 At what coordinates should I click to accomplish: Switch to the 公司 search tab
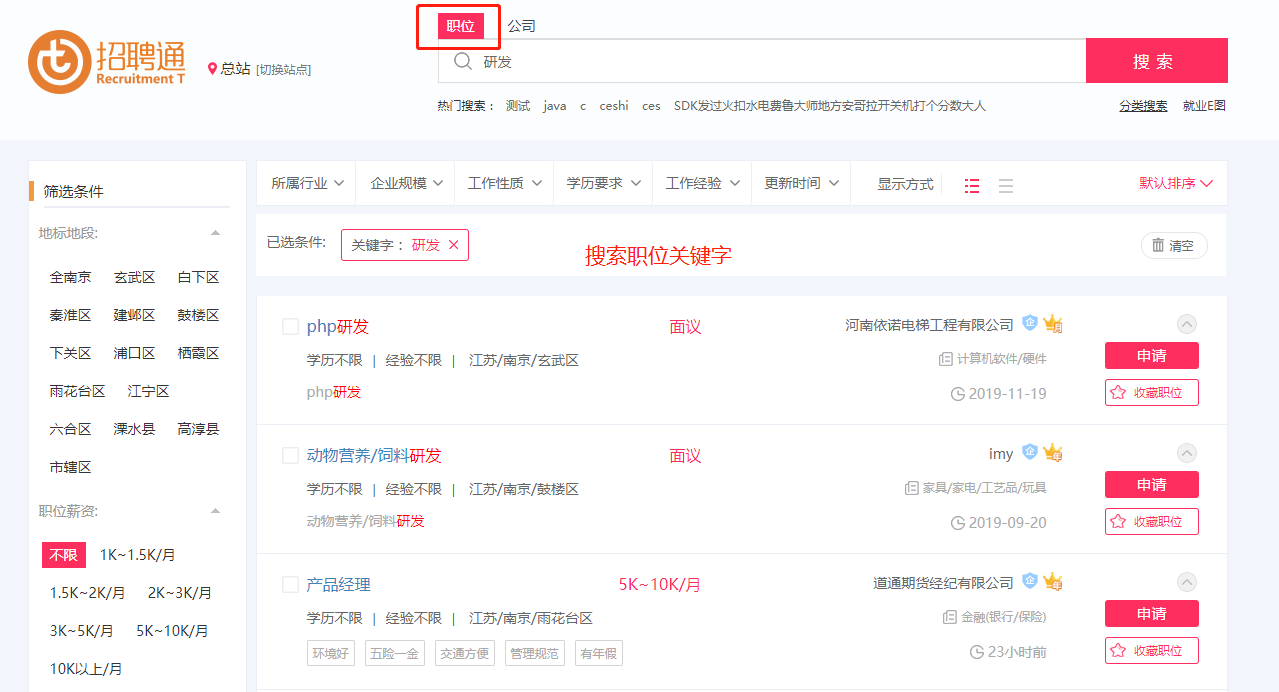521,26
